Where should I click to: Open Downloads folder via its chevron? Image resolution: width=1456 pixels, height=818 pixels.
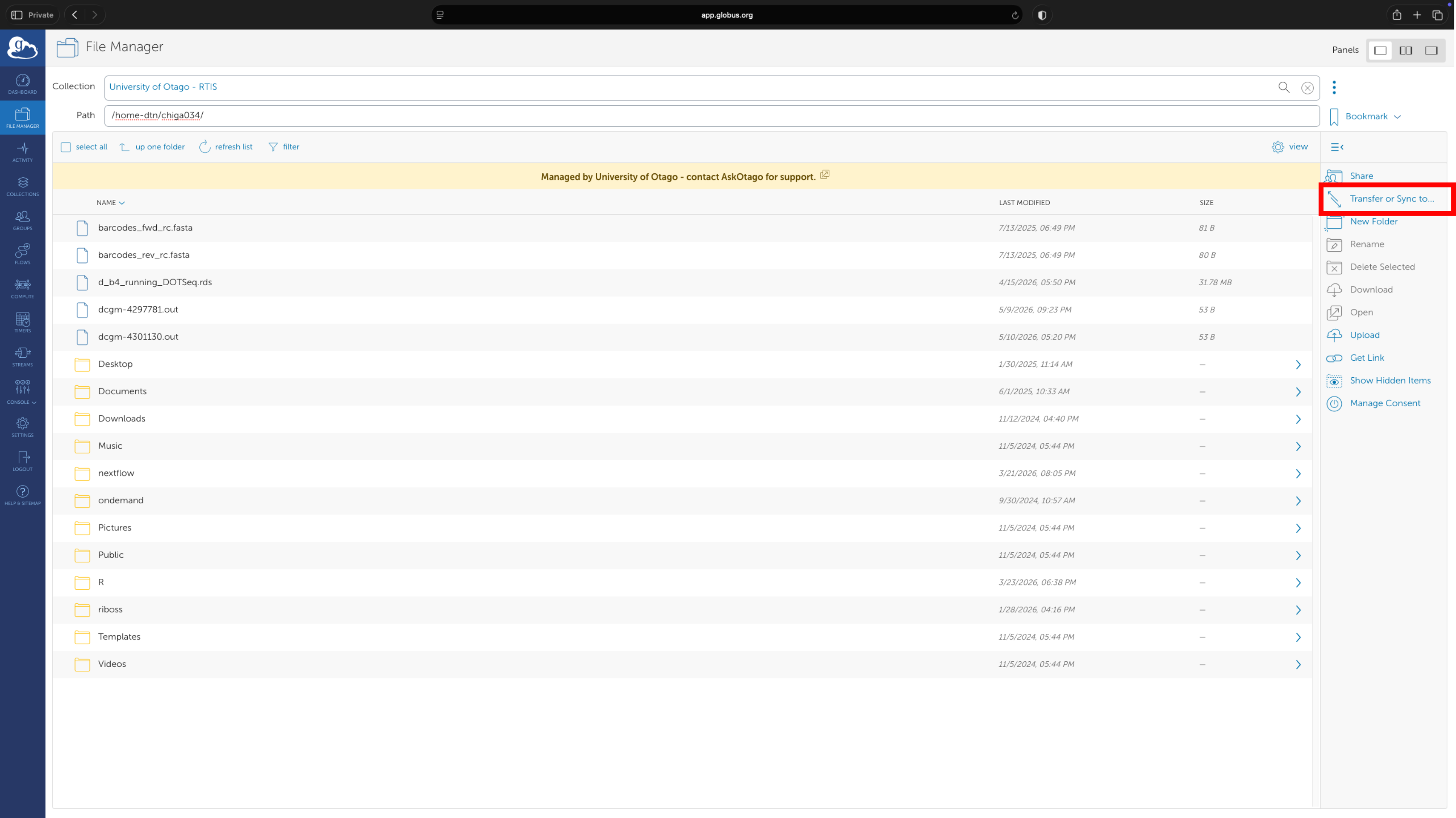tap(1298, 419)
